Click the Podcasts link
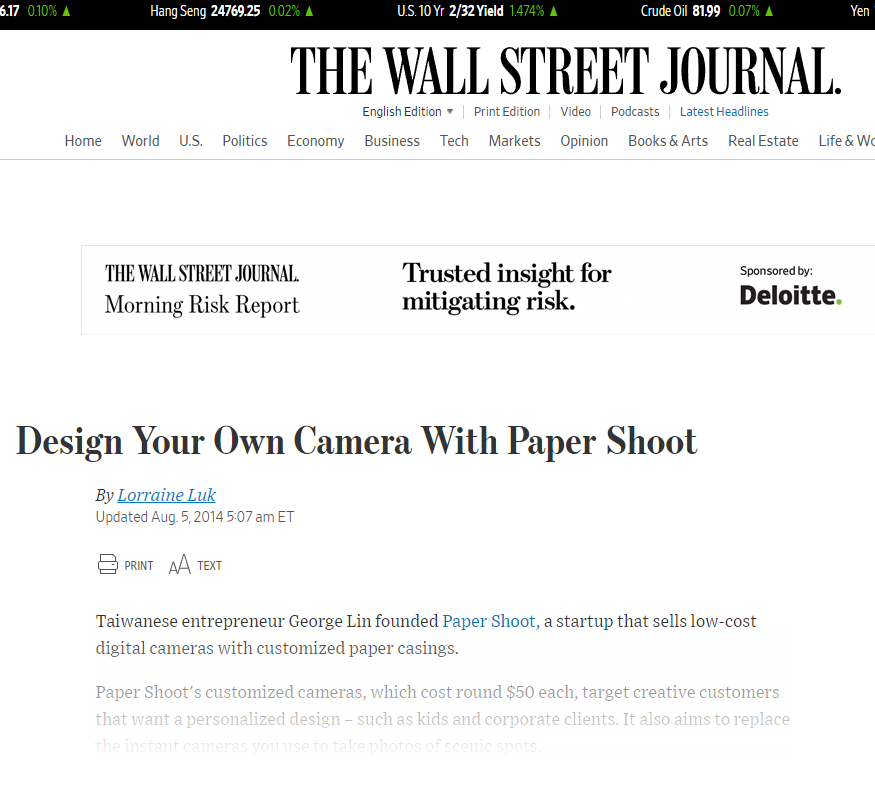 pos(635,111)
